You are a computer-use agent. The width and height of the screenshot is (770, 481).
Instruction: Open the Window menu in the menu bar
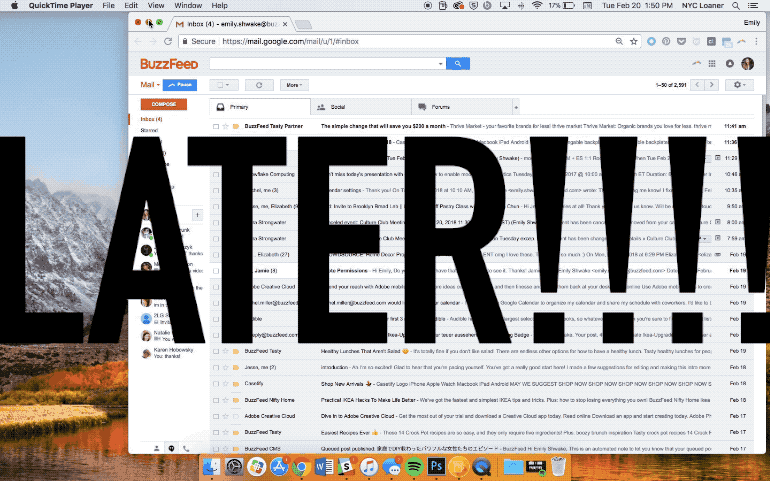pyautogui.click(x=188, y=5)
